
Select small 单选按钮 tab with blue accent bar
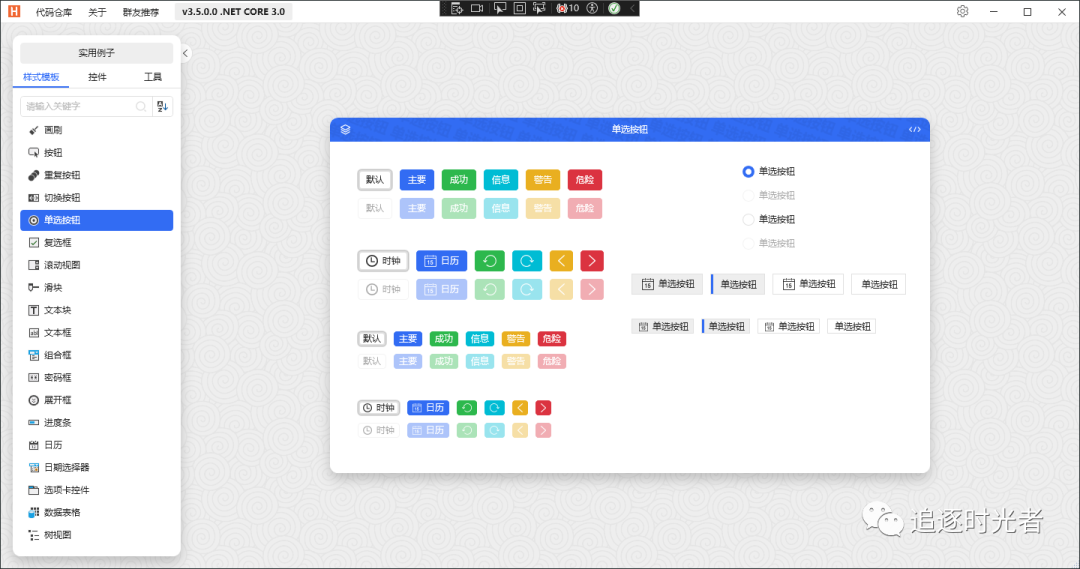click(726, 327)
